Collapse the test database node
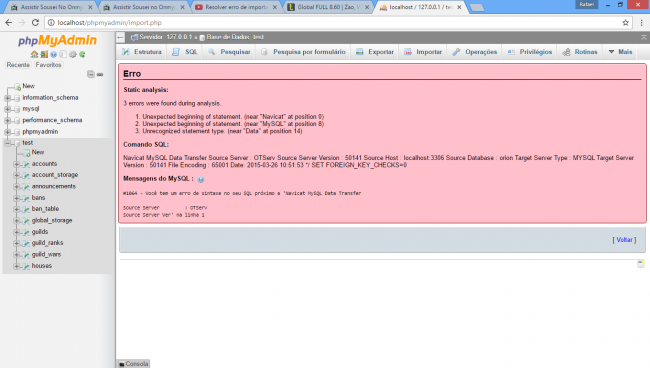The image size is (650, 368). coord(7,143)
